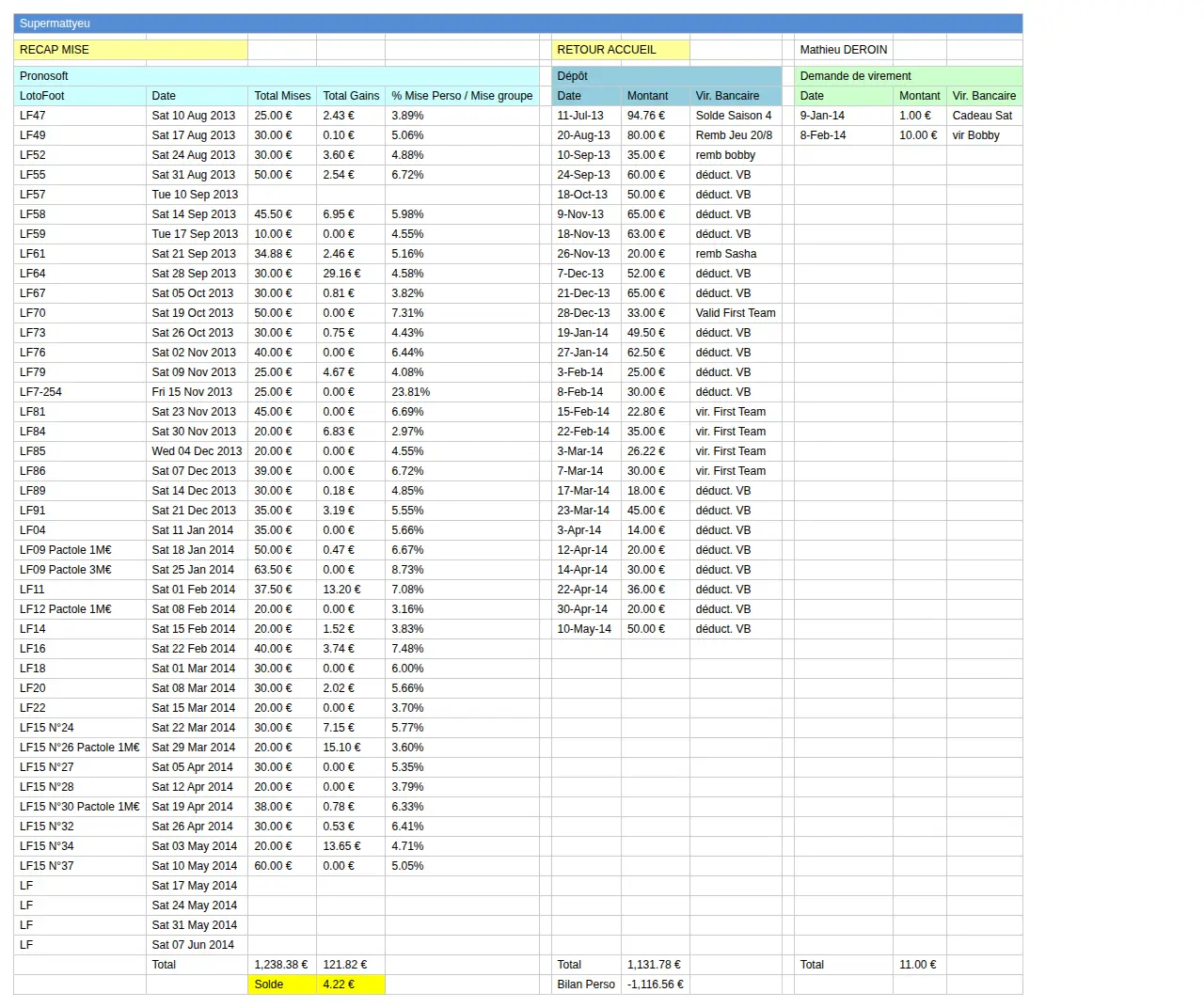Select the 8-Feb-14 transfer date
This screenshot has height=1008, width=1204.
tap(844, 135)
